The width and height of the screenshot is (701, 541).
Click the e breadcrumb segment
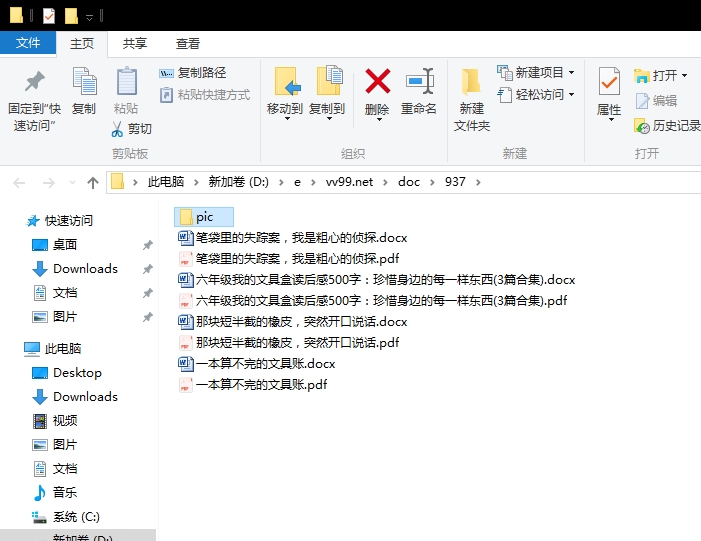[x=297, y=182]
